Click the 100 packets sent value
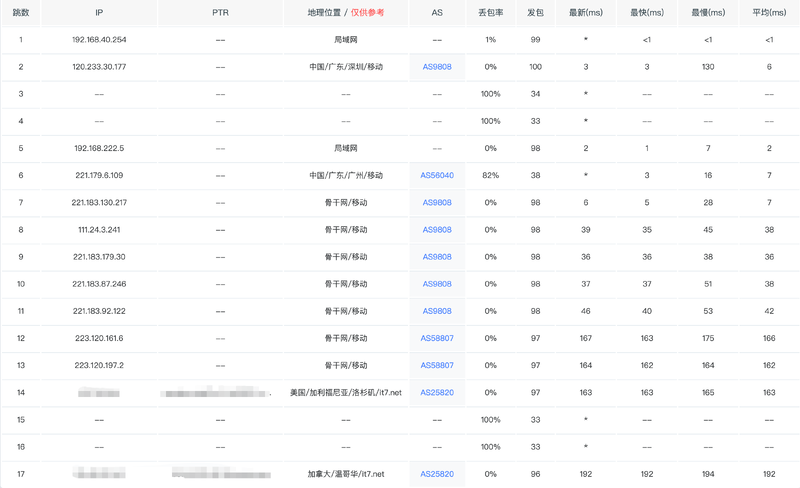 click(535, 67)
